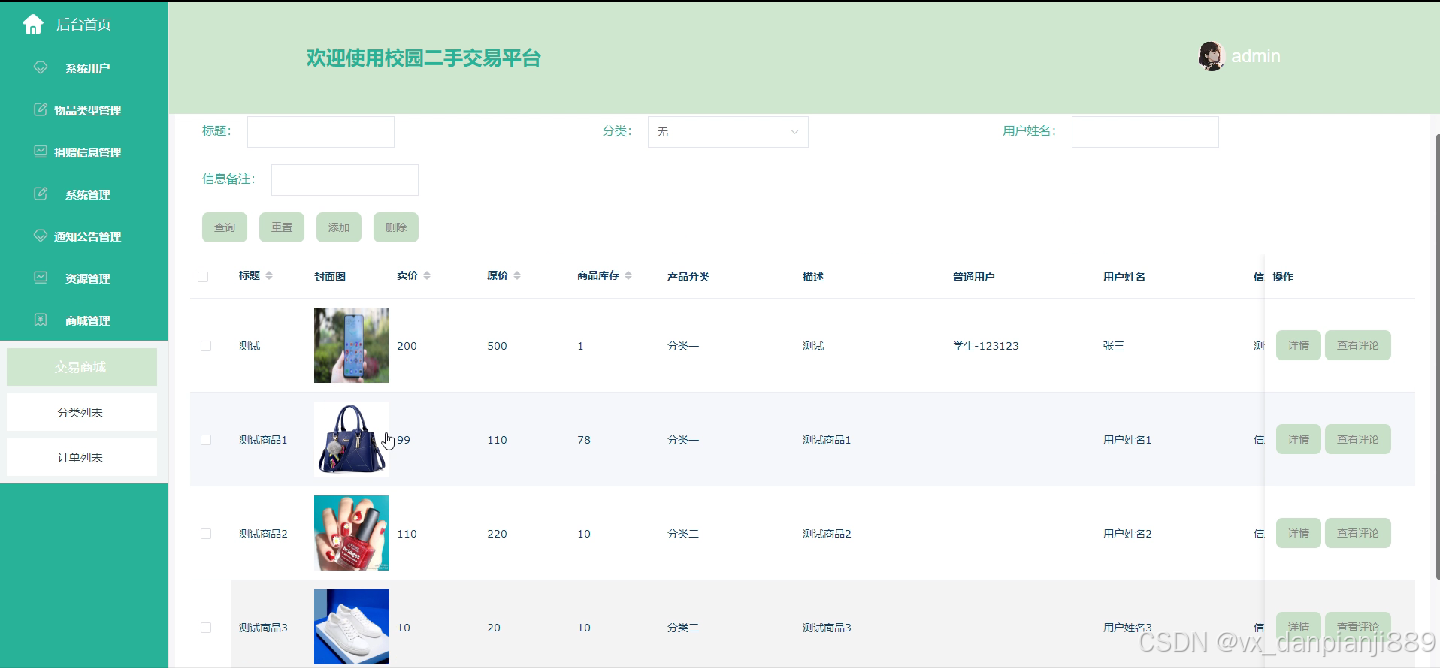Click the 用户姓名 column header
The height and width of the screenshot is (668, 1440).
(x=1124, y=276)
